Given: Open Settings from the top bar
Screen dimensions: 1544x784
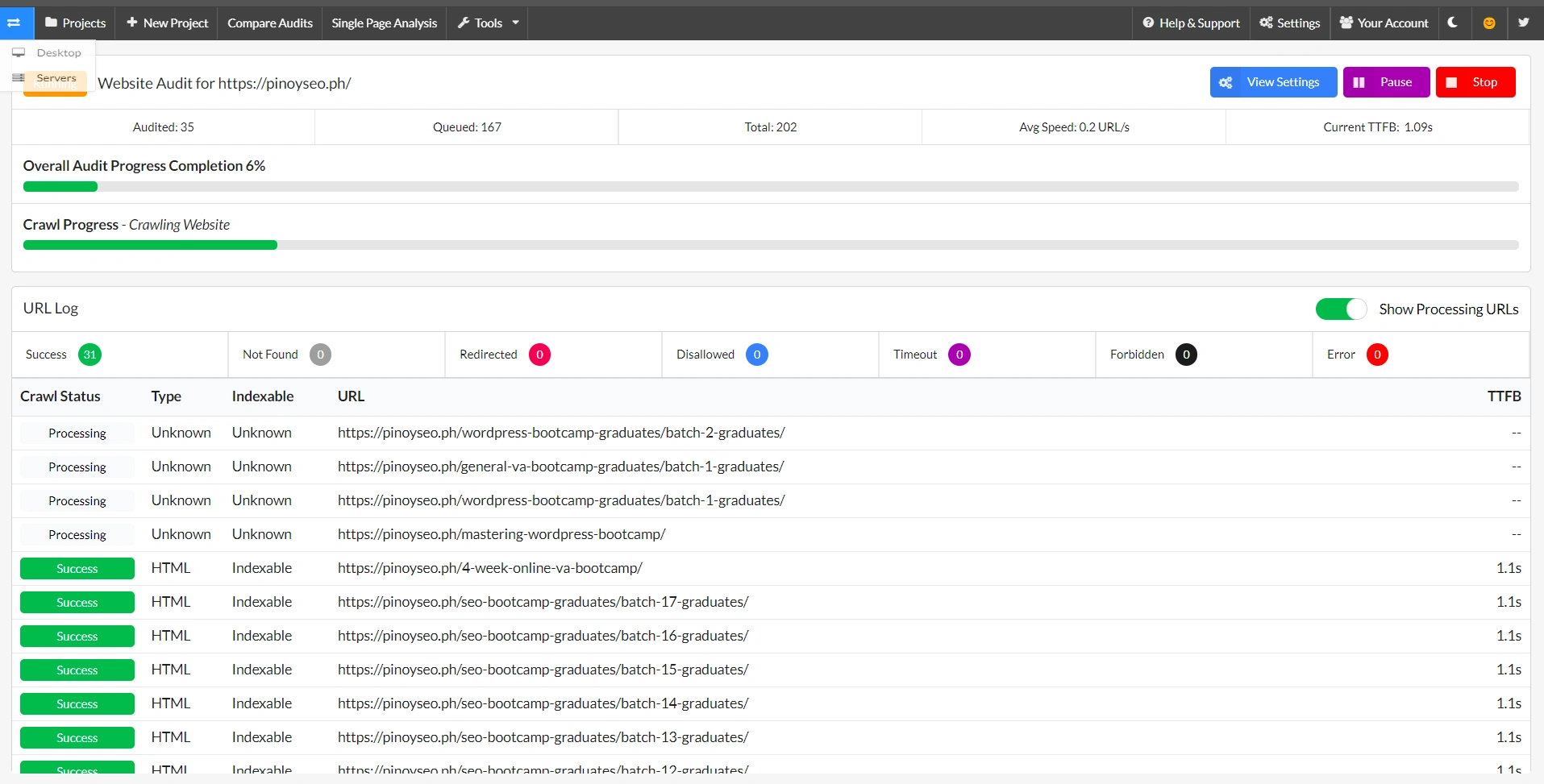Looking at the screenshot, I should (x=1288, y=23).
